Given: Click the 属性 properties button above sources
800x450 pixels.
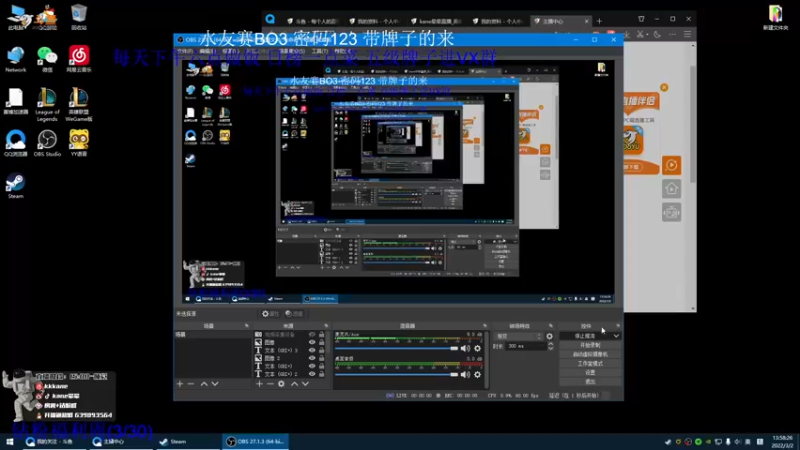Looking at the screenshot, I should coord(270,314).
